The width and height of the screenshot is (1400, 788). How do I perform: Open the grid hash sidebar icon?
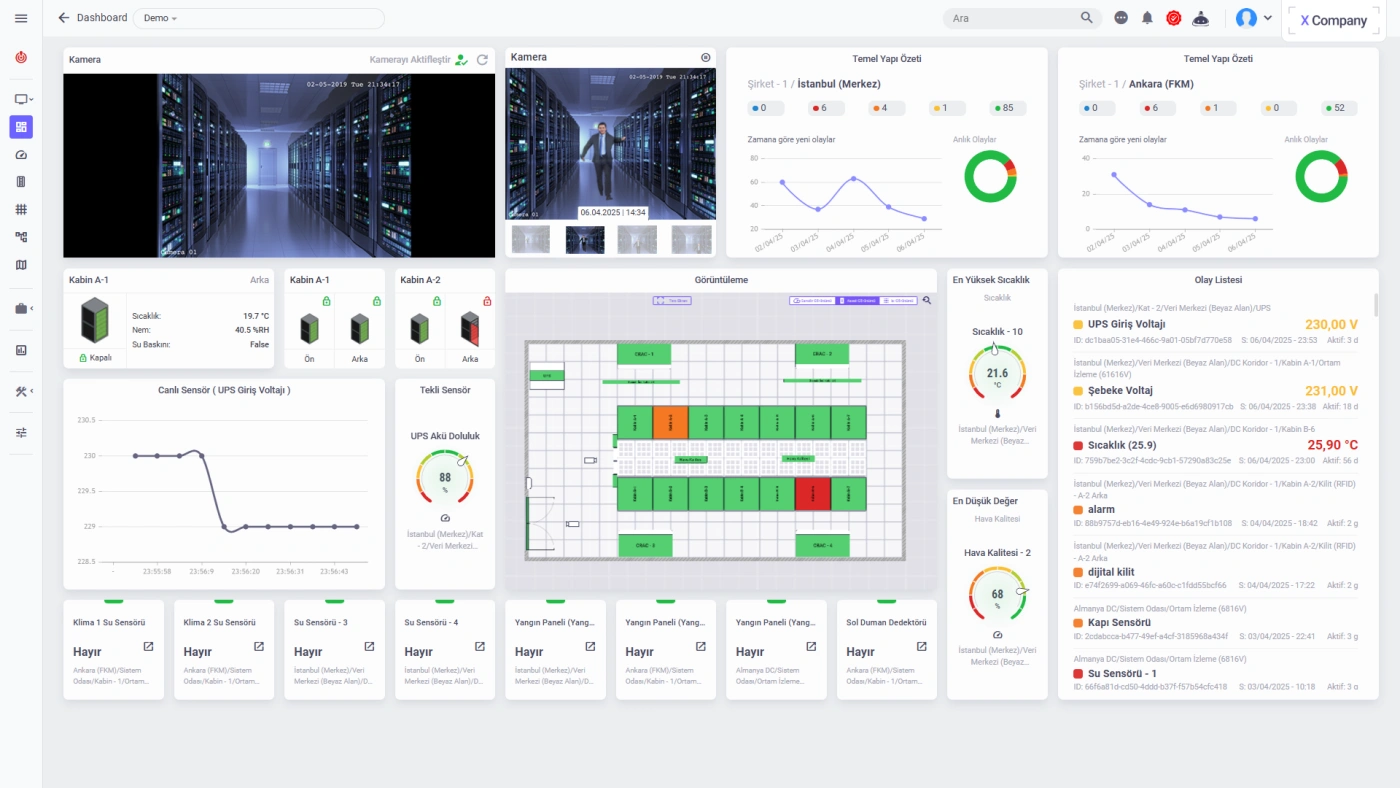tap(21, 210)
